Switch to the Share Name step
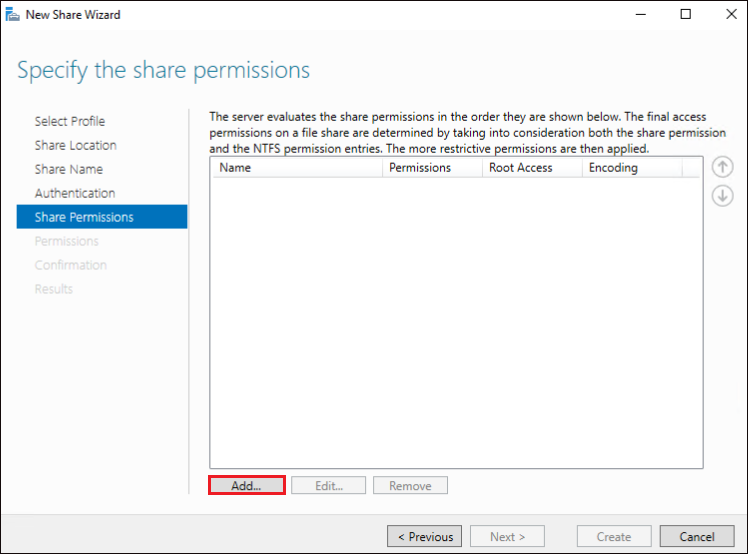The width and height of the screenshot is (748, 554). [69, 169]
